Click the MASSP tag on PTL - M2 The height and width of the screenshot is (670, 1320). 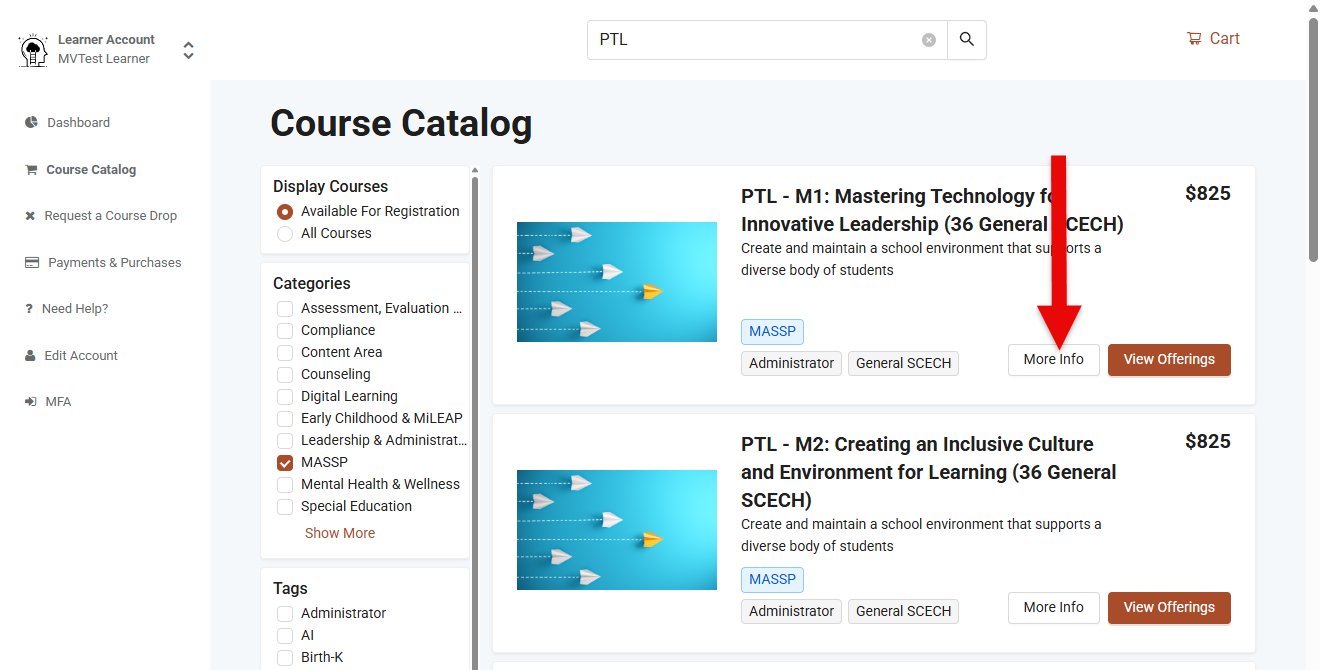click(772, 580)
